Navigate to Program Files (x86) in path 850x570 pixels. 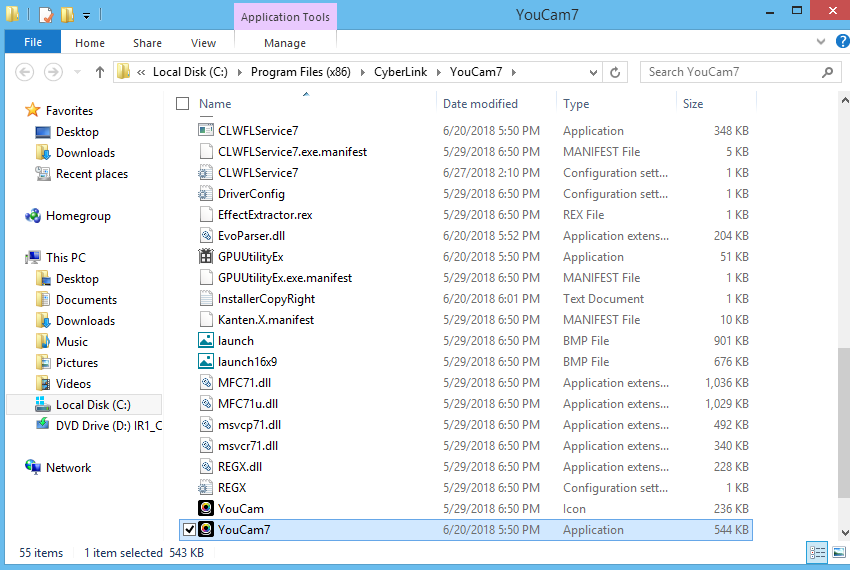tap(301, 72)
